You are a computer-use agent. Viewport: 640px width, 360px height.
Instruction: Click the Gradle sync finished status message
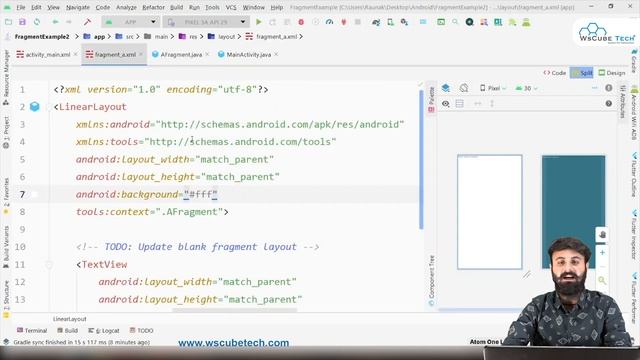coord(81,342)
